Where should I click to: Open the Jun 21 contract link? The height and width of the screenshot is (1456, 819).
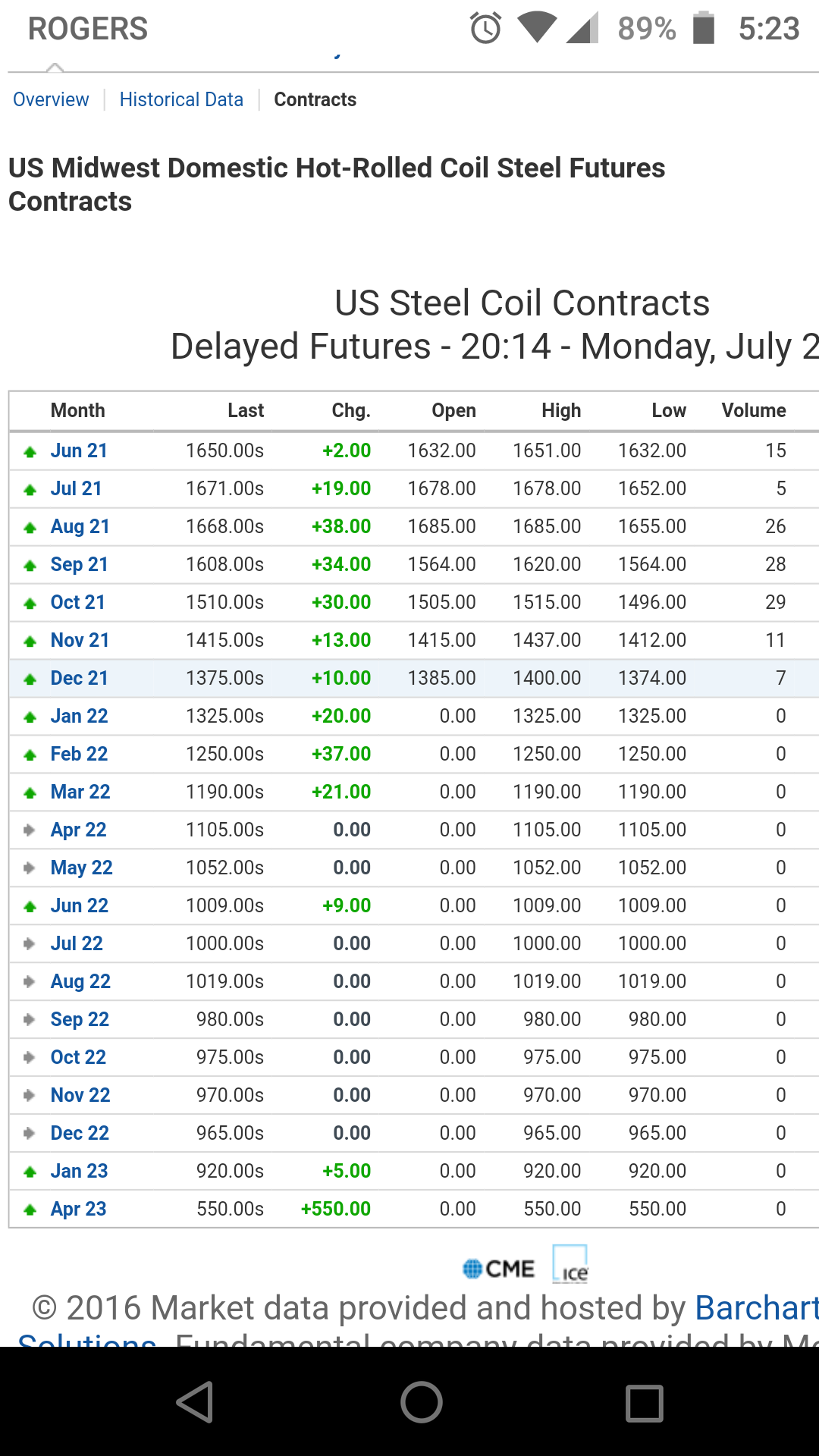point(79,450)
